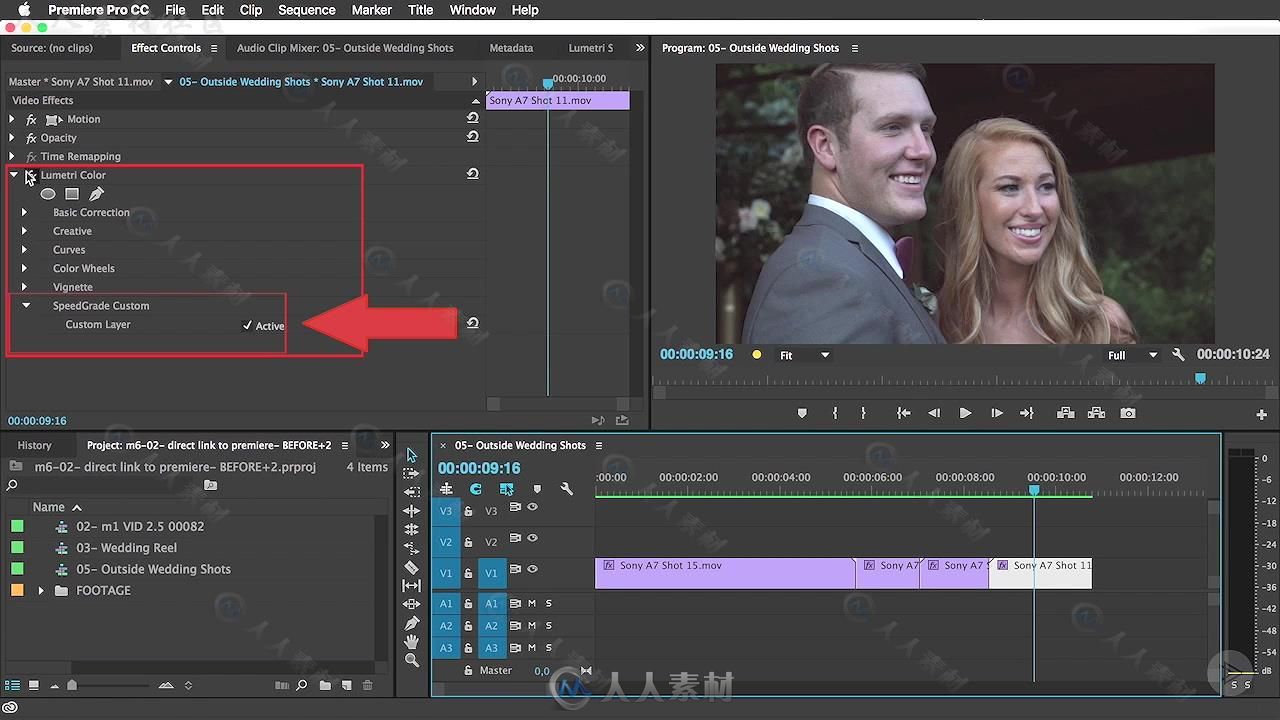Switch to Audio Clip Mixer tab

345,48
